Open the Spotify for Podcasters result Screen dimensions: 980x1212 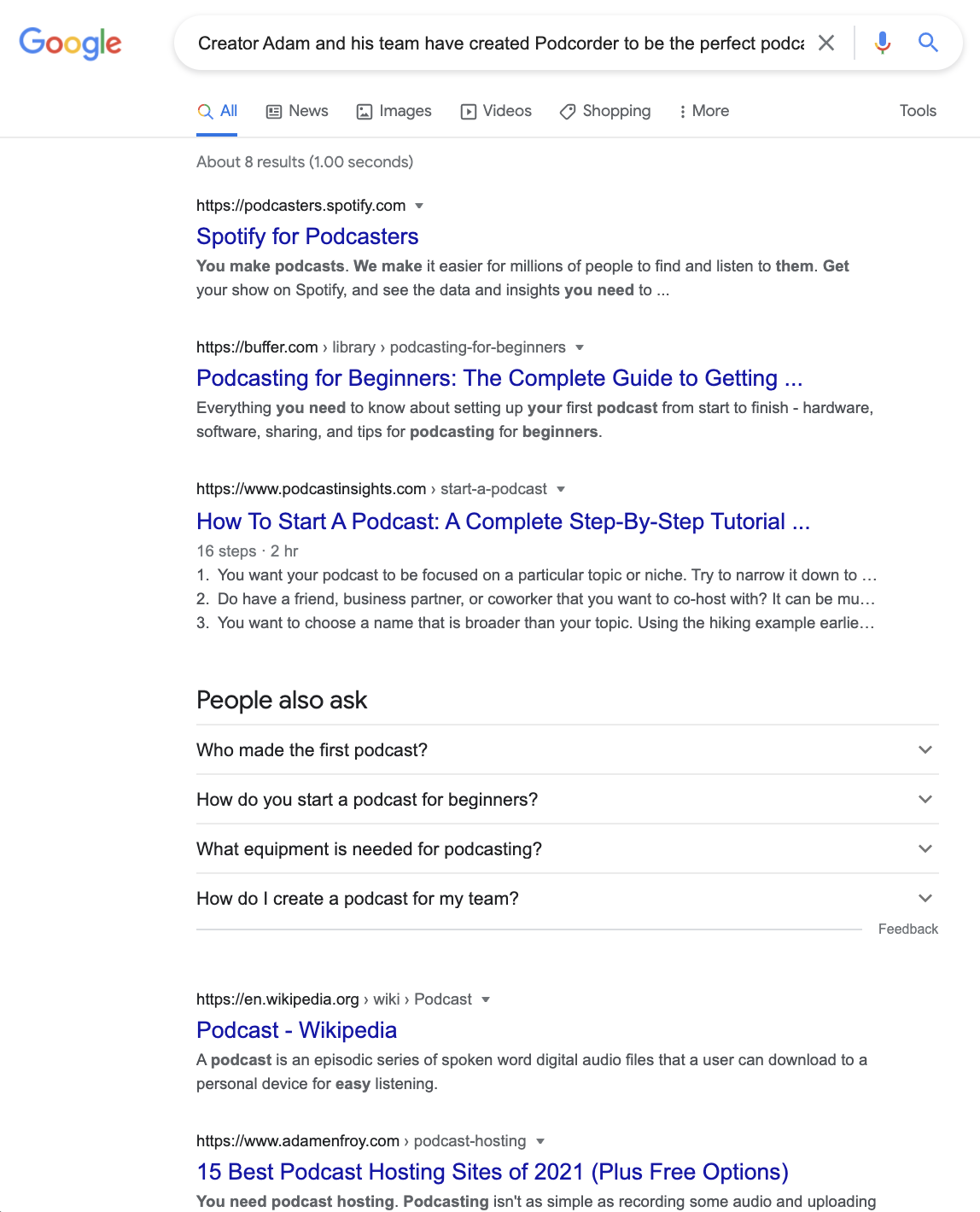[307, 236]
